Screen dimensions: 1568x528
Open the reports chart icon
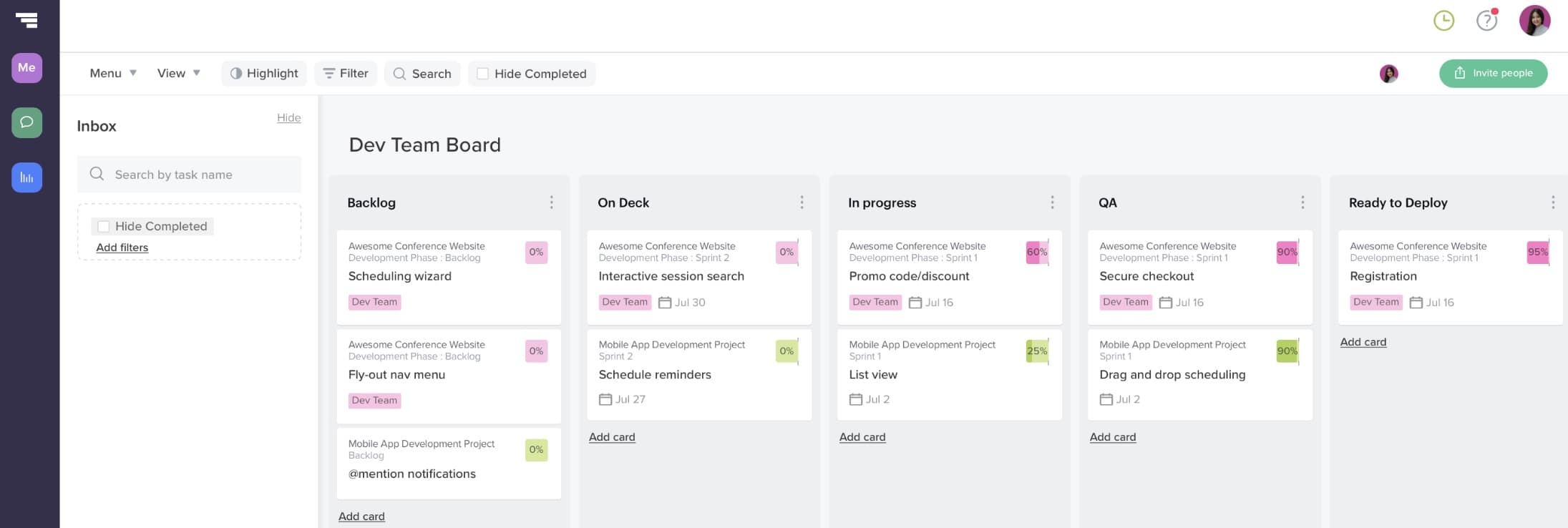click(26, 177)
